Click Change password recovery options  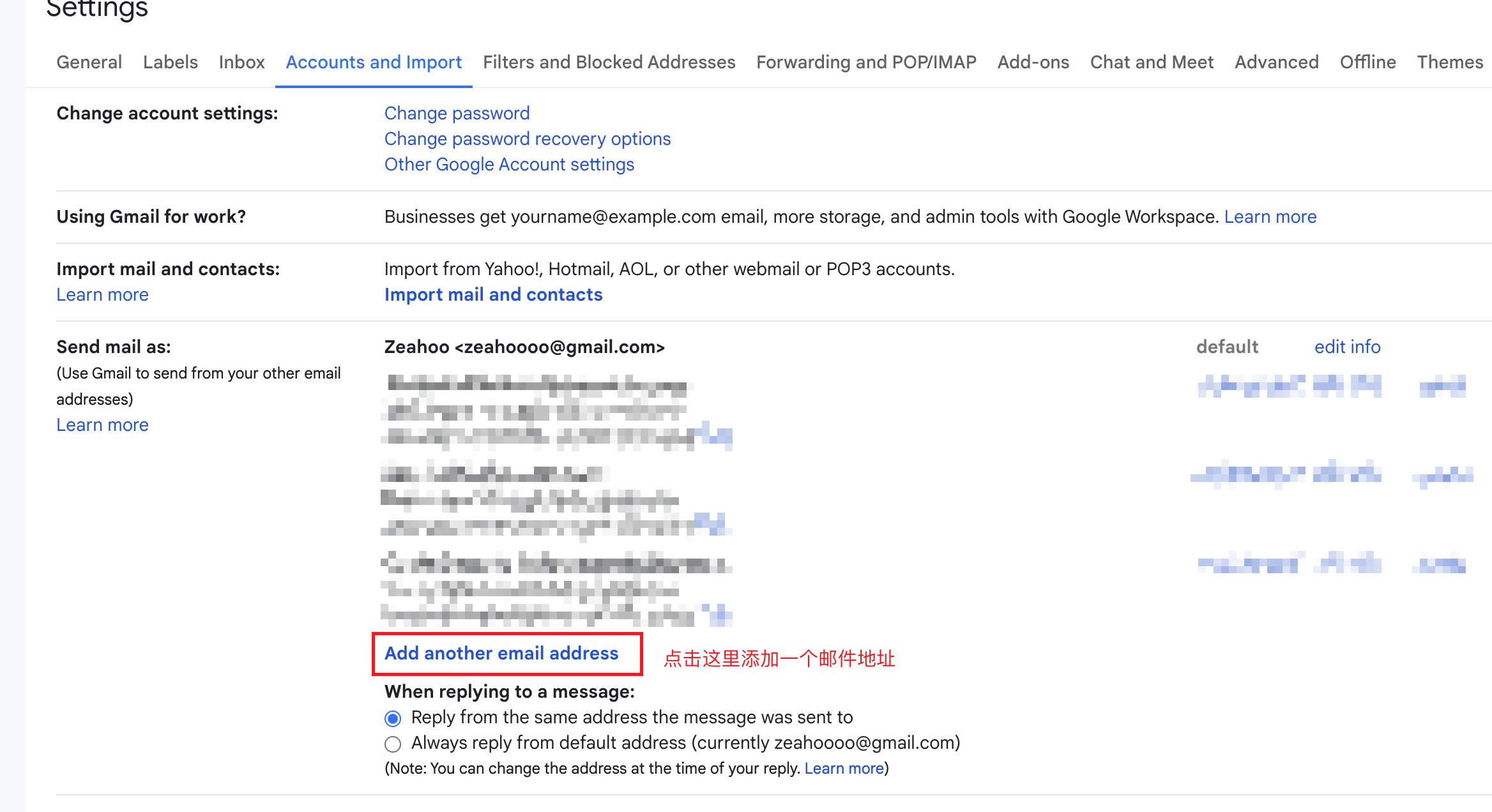point(527,138)
